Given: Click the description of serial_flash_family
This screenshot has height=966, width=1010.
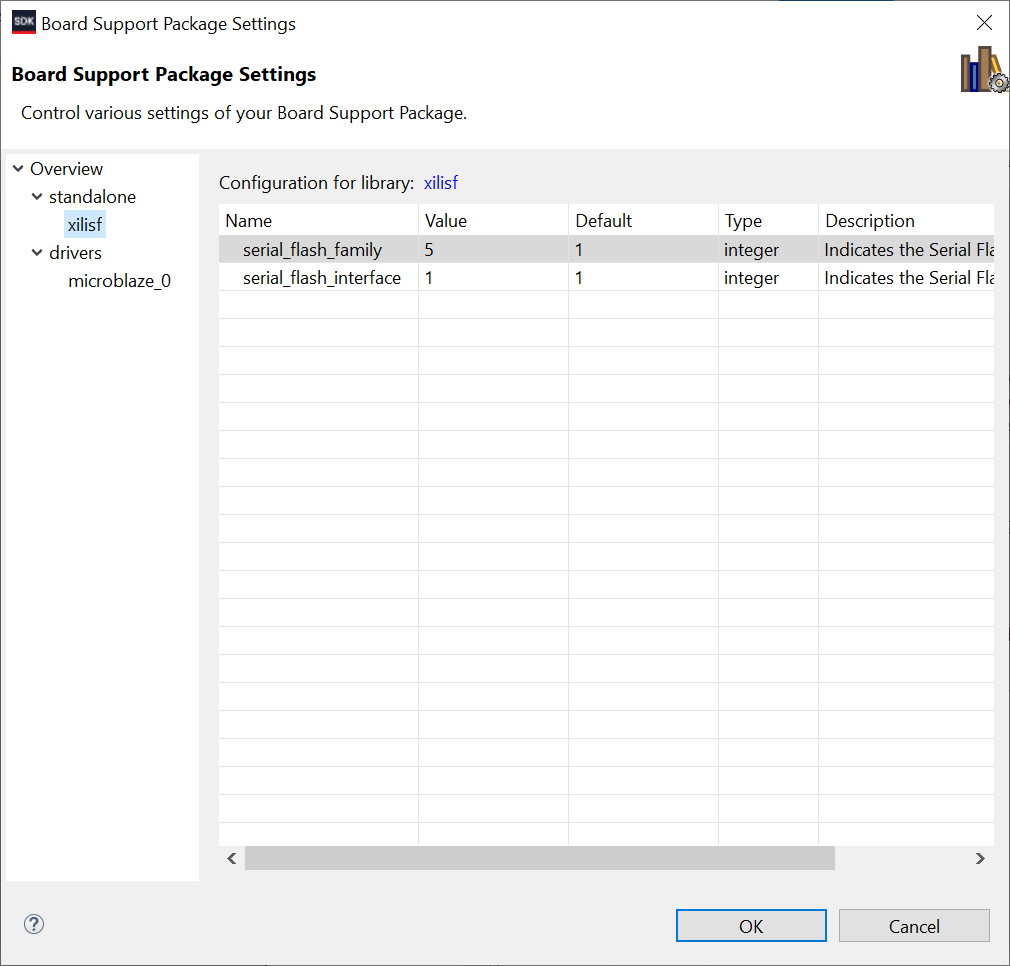Looking at the screenshot, I should (x=906, y=249).
